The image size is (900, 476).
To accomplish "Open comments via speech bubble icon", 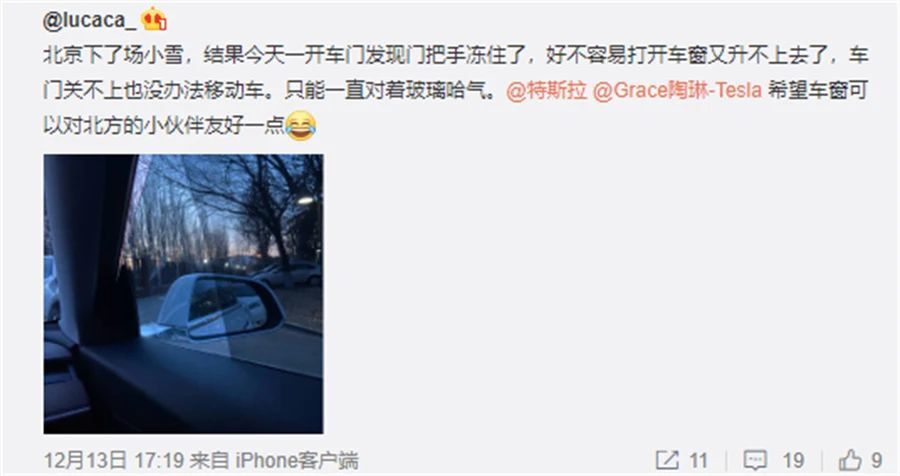I will [x=755, y=460].
